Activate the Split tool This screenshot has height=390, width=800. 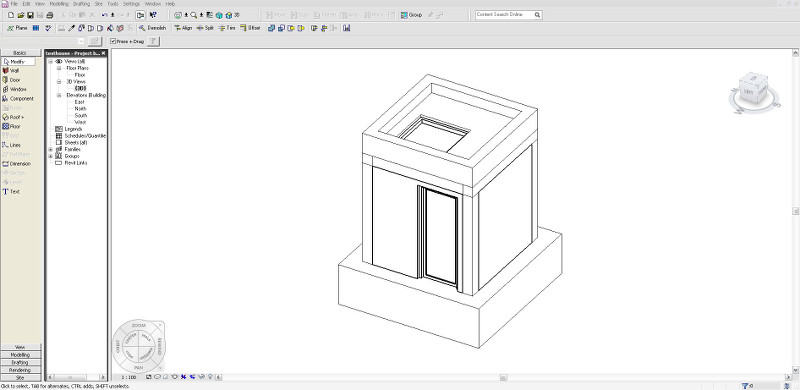205,28
